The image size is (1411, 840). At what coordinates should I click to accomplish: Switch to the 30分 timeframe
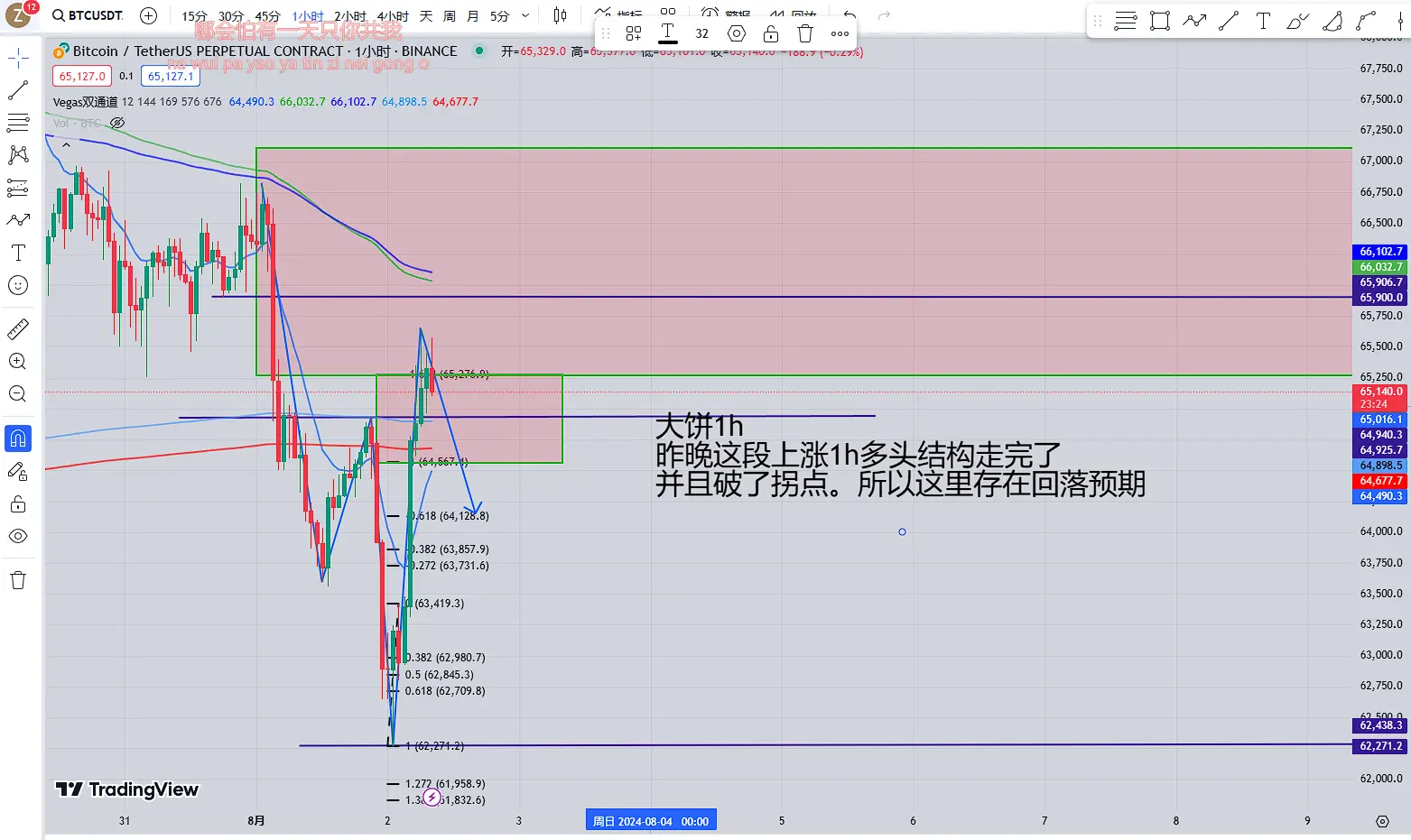coord(231,16)
